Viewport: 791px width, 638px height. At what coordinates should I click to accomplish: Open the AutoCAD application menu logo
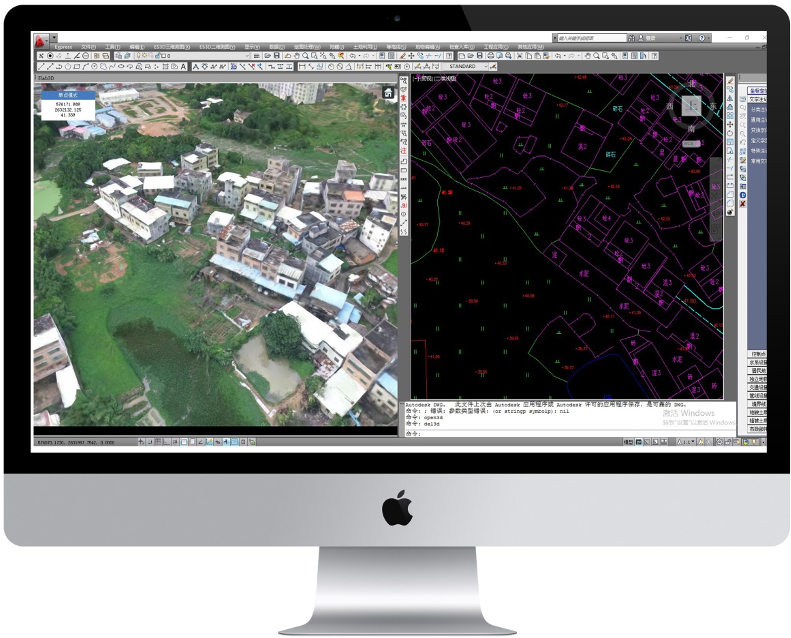[40, 39]
